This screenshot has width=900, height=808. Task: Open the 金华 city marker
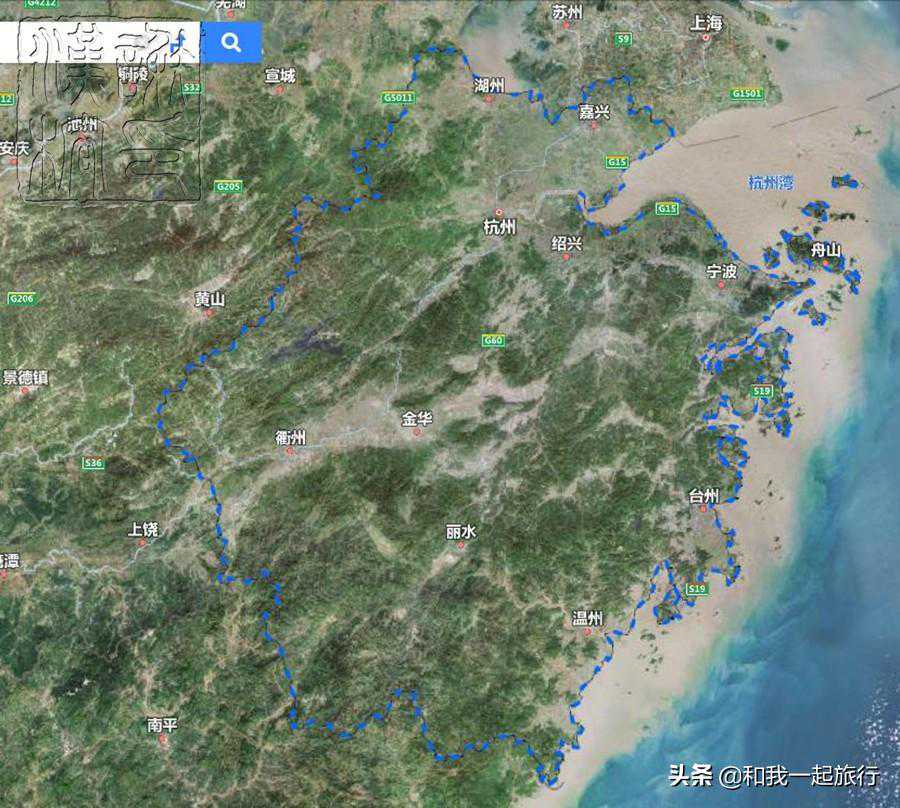417,432
